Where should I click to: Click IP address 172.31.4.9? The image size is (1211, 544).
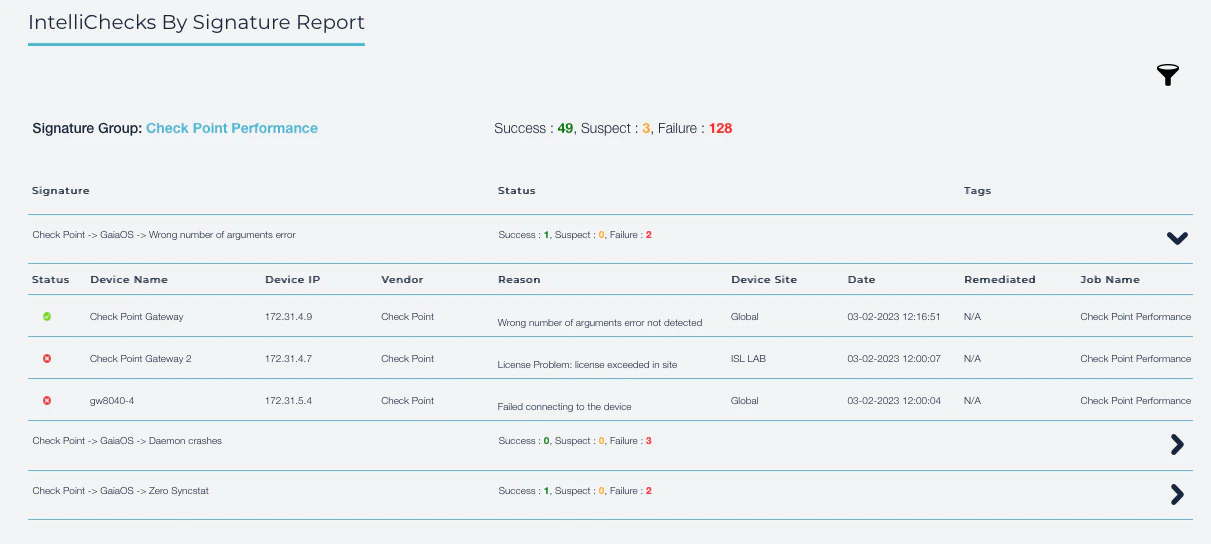pyautogui.click(x=288, y=317)
